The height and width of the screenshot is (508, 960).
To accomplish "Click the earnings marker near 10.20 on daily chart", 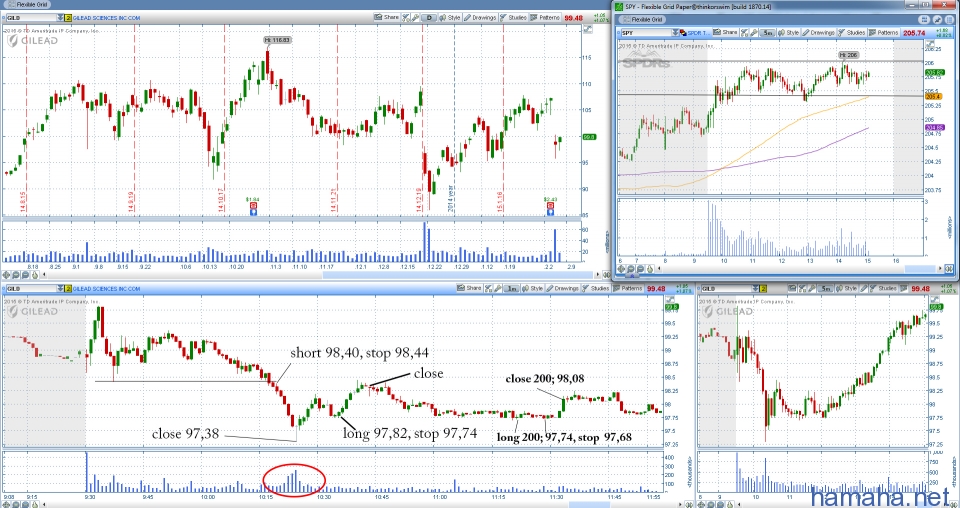I will coord(253,207).
